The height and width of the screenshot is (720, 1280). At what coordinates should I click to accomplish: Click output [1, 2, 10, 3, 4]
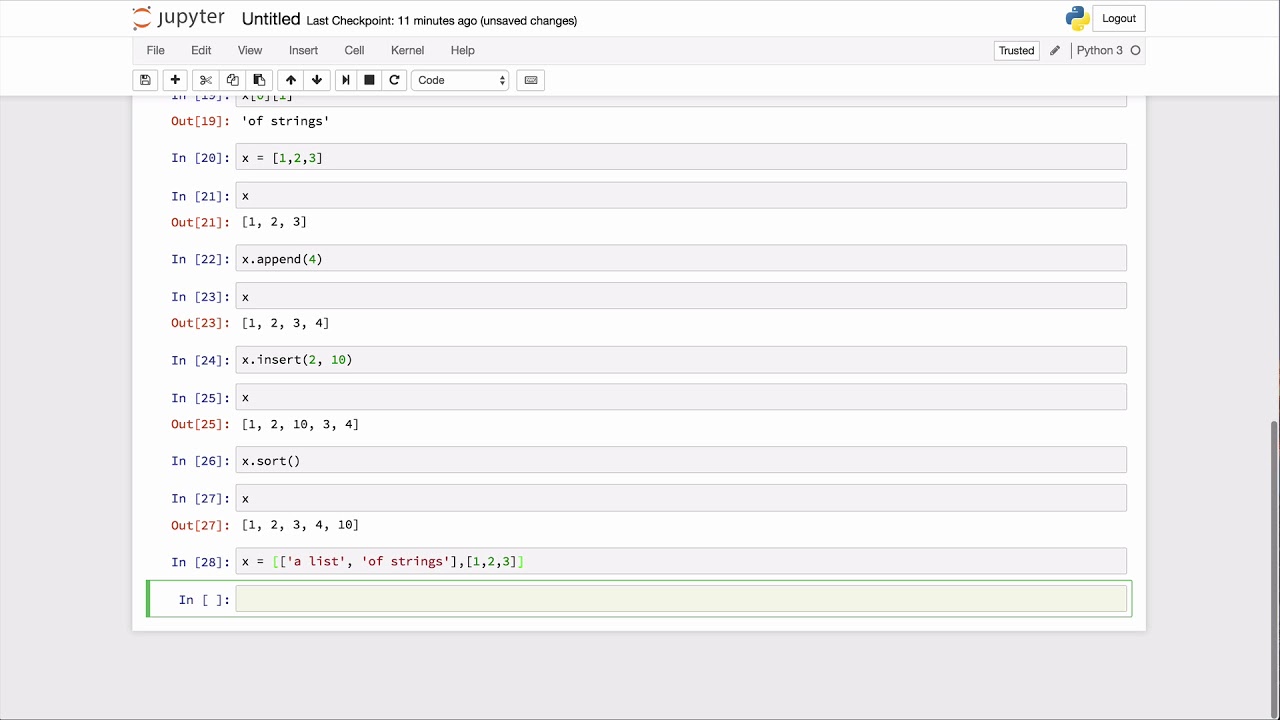tap(300, 424)
